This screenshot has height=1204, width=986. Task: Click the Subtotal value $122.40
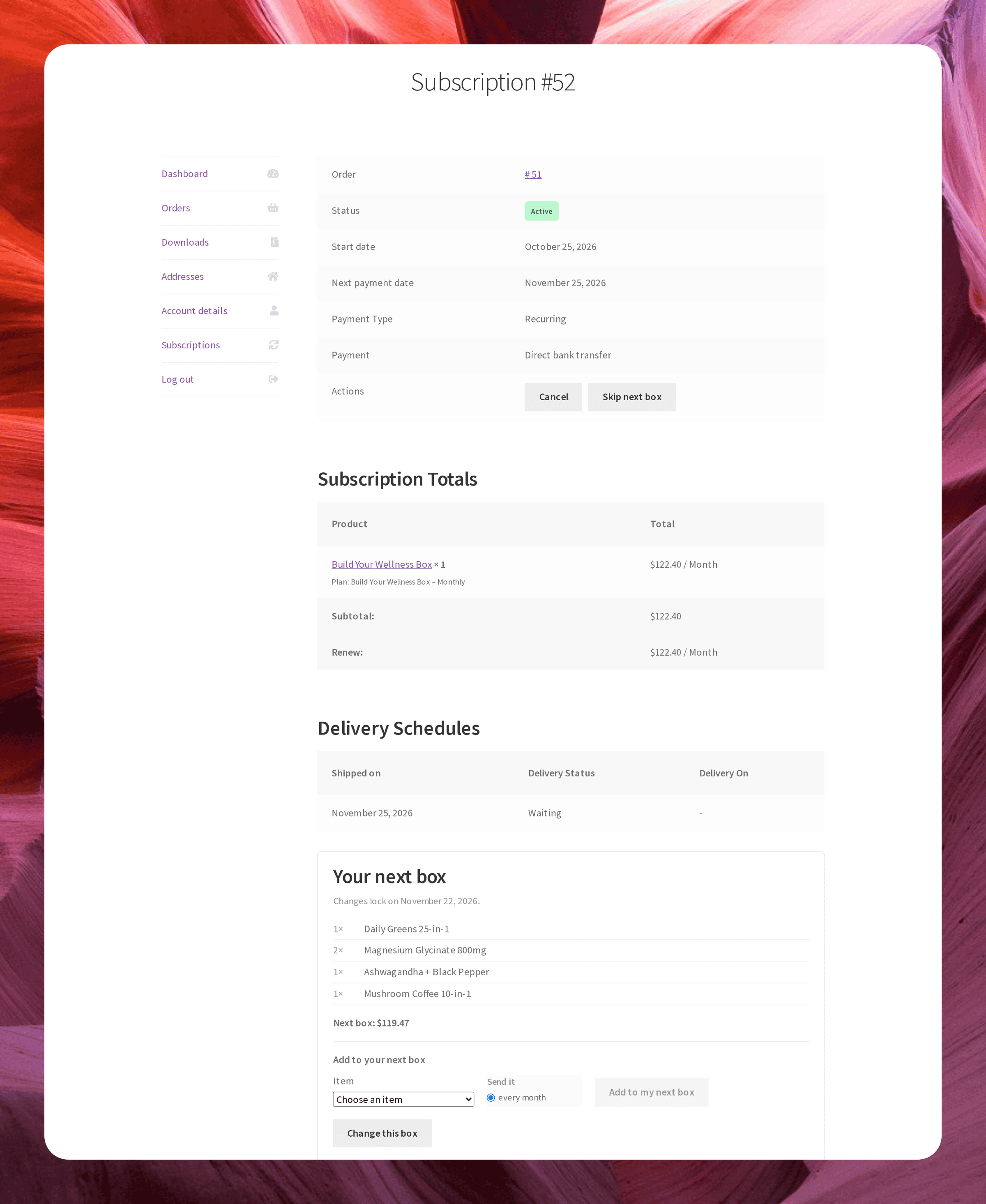(666, 616)
